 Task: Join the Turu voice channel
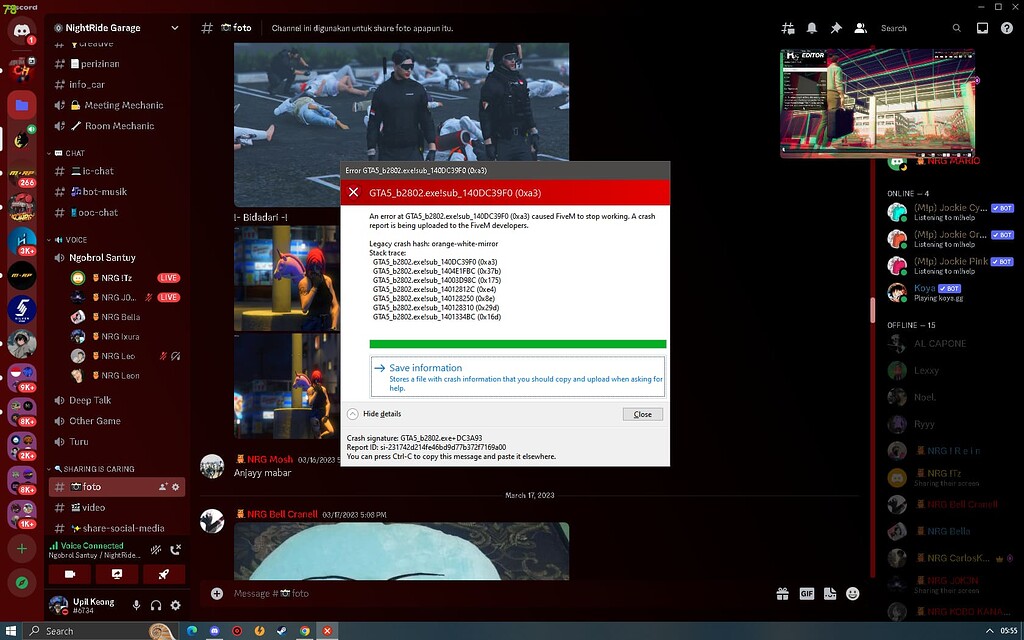(x=116, y=442)
